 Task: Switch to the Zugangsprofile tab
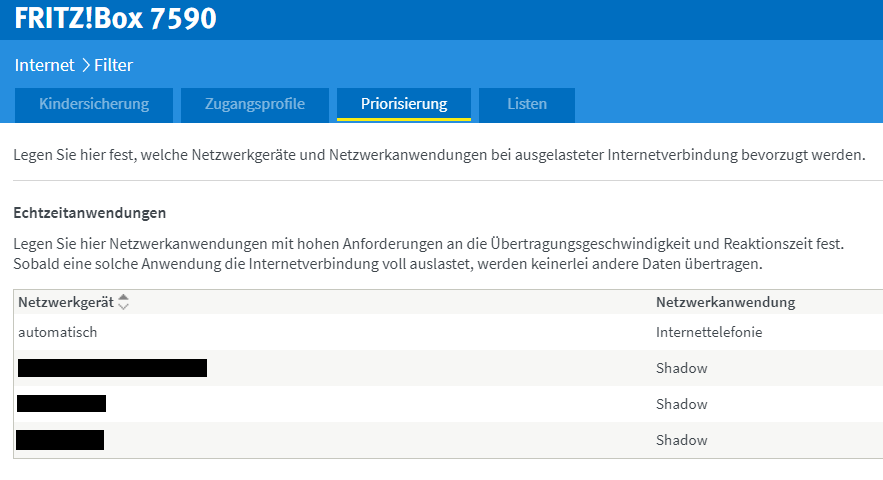(x=255, y=104)
